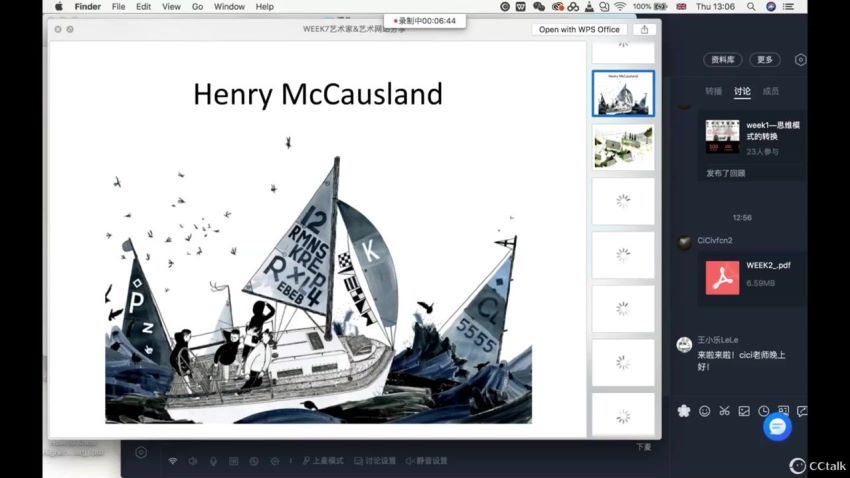Click the VLC cone menu bar icon

[x=589, y=7]
